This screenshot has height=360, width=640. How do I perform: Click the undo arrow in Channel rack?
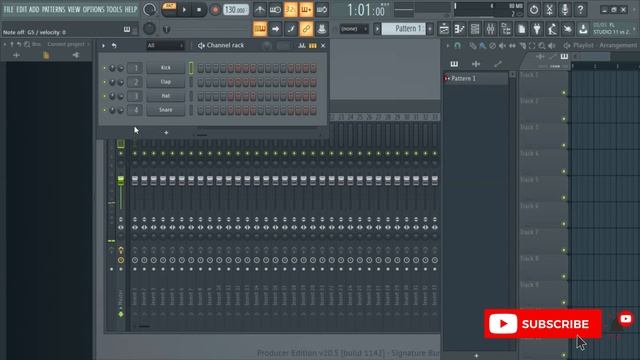click(114, 46)
